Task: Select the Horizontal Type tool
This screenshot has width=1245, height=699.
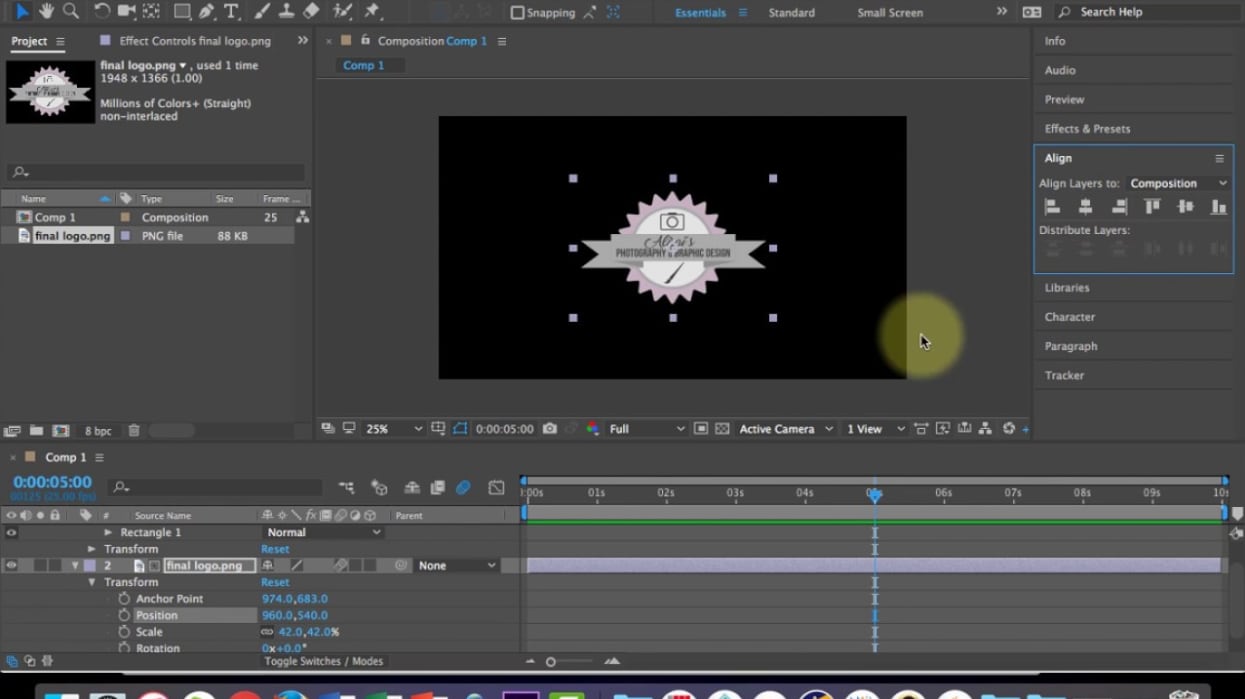Action: tap(231, 12)
